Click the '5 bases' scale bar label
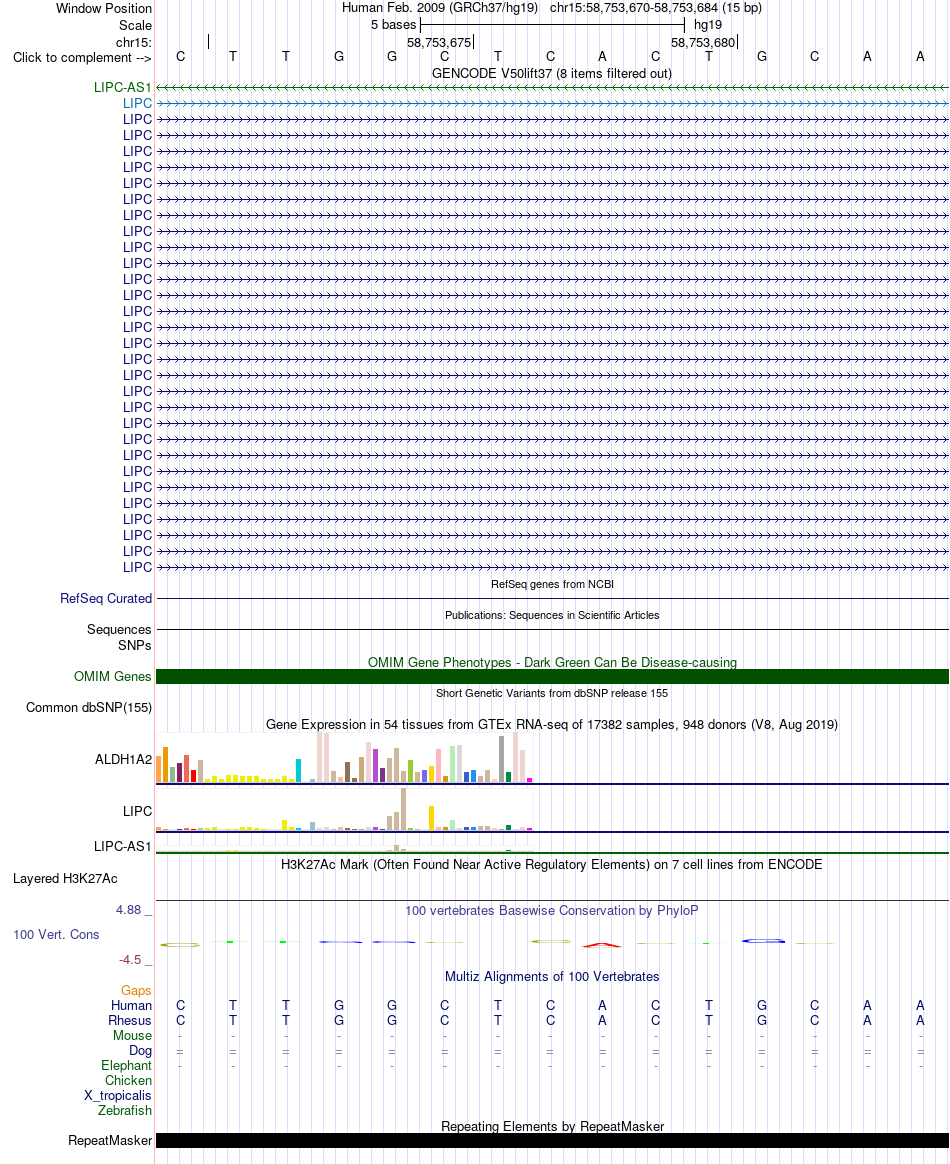The image size is (950, 1164). (393, 25)
